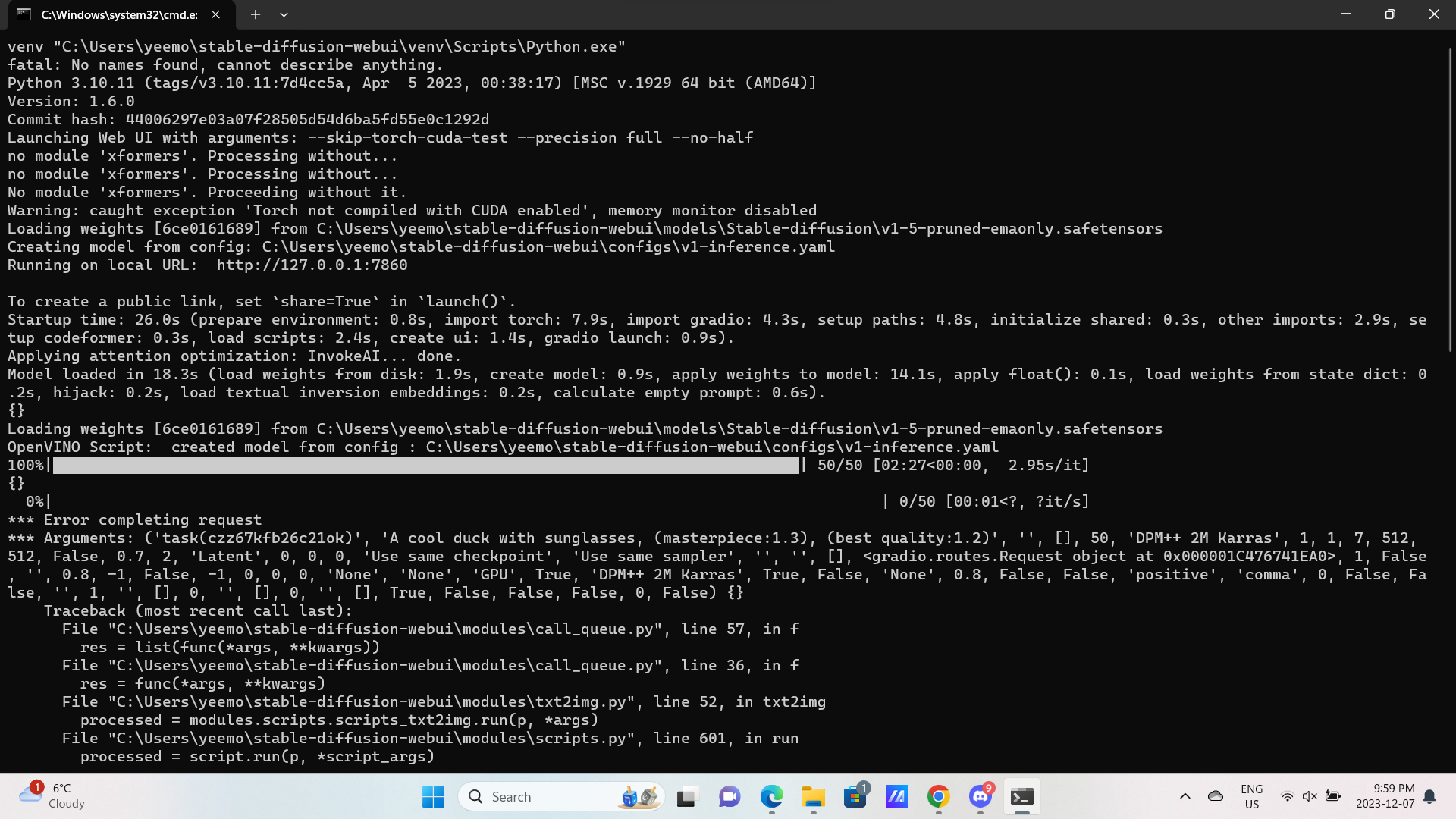1456x819 pixels.
Task: Open File Explorer from taskbar
Action: click(813, 797)
